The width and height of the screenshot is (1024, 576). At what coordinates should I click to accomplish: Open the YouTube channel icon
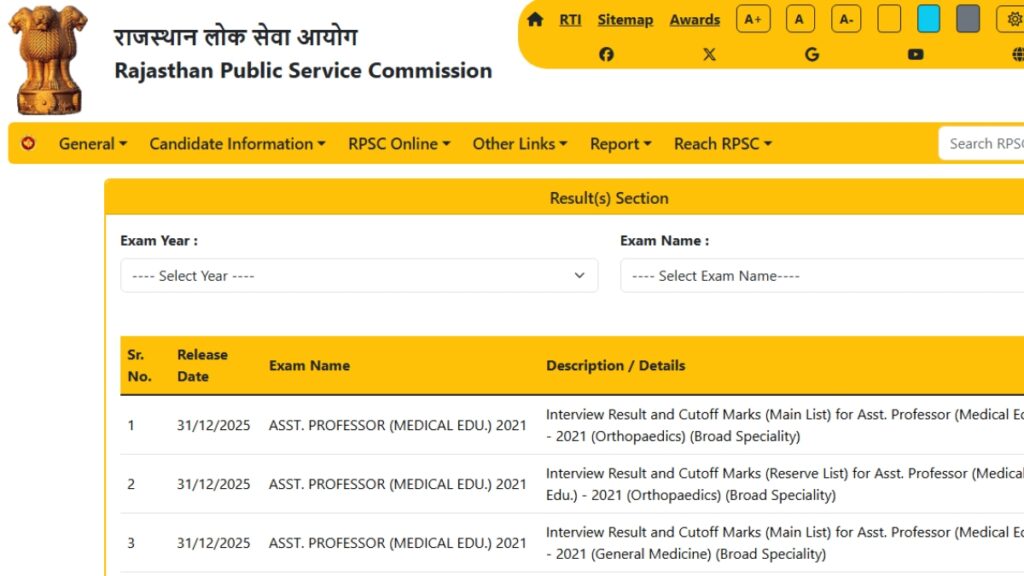pos(915,54)
